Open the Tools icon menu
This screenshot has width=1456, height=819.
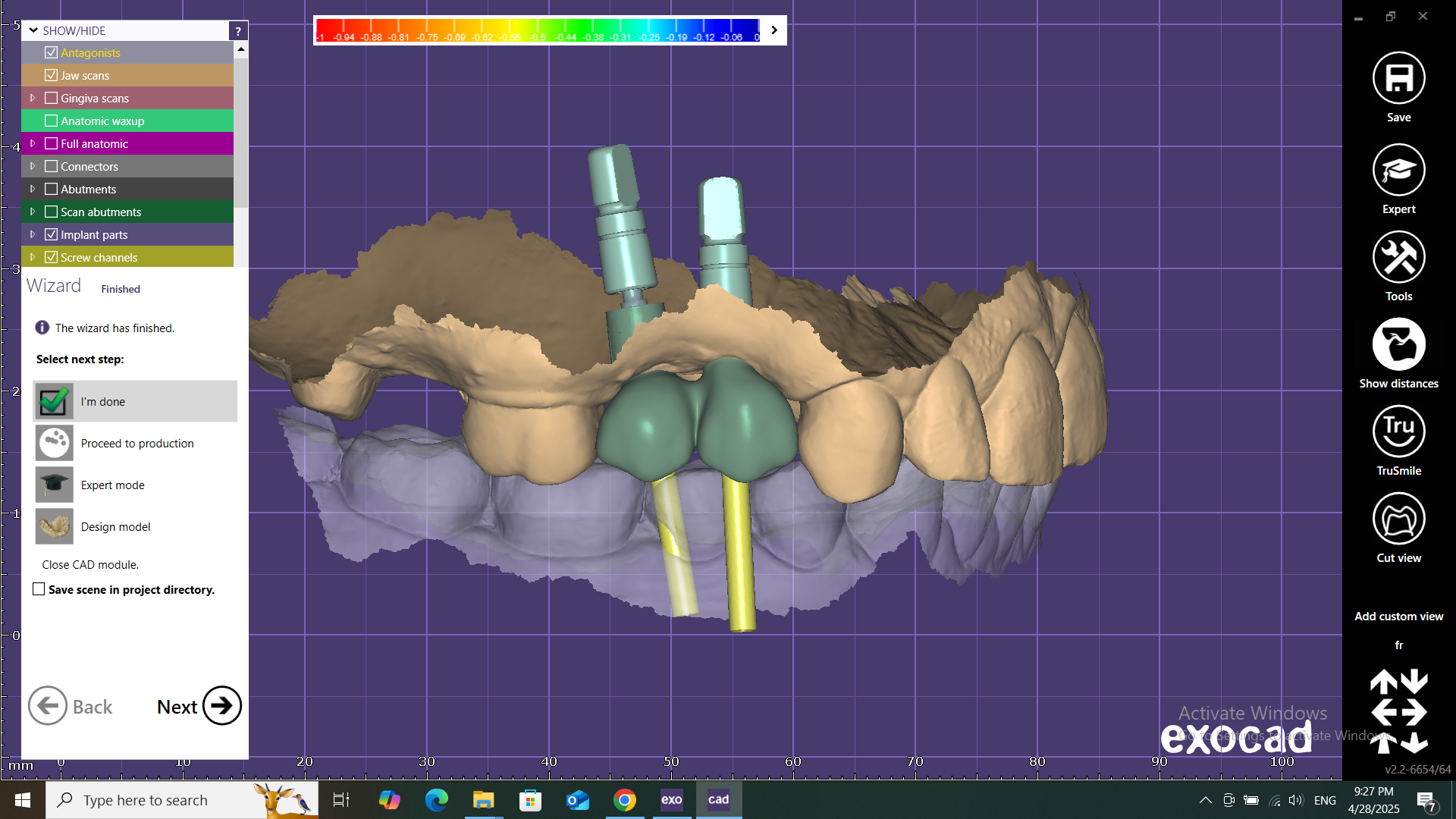(x=1398, y=257)
